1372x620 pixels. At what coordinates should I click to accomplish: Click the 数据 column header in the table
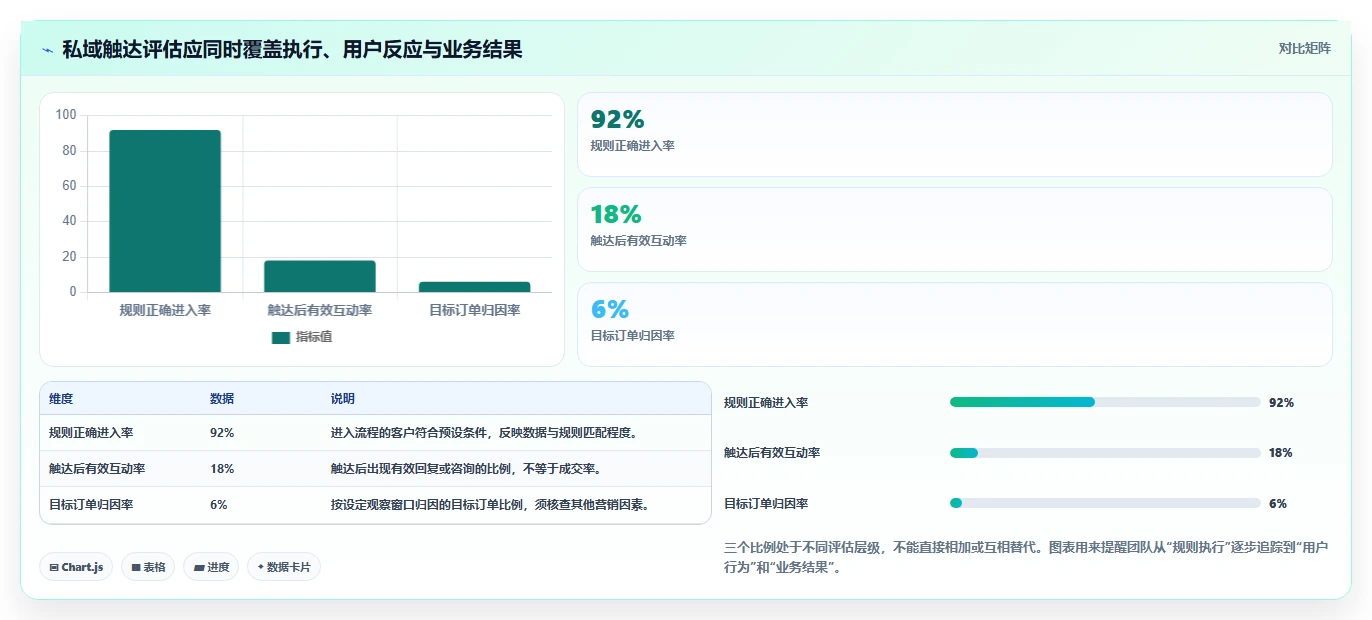click(222, 399)
